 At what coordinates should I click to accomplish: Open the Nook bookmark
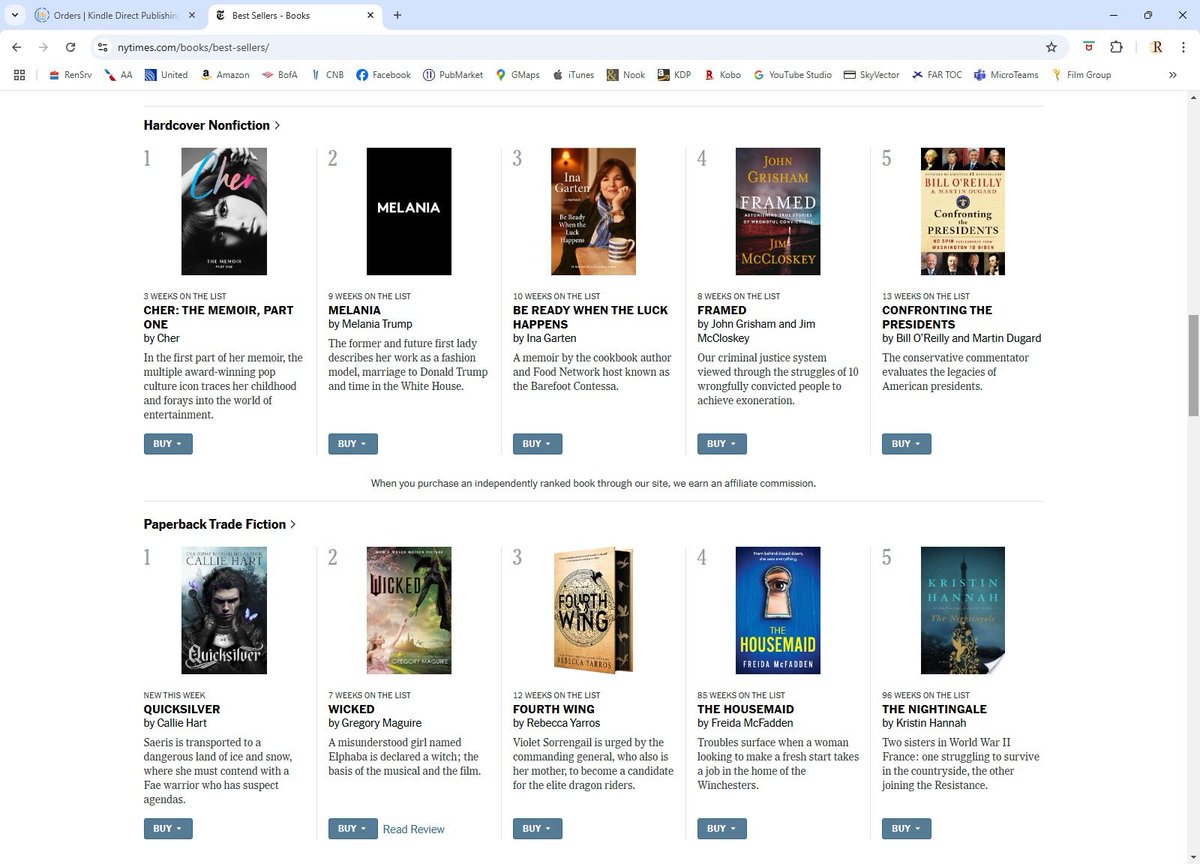626,75
